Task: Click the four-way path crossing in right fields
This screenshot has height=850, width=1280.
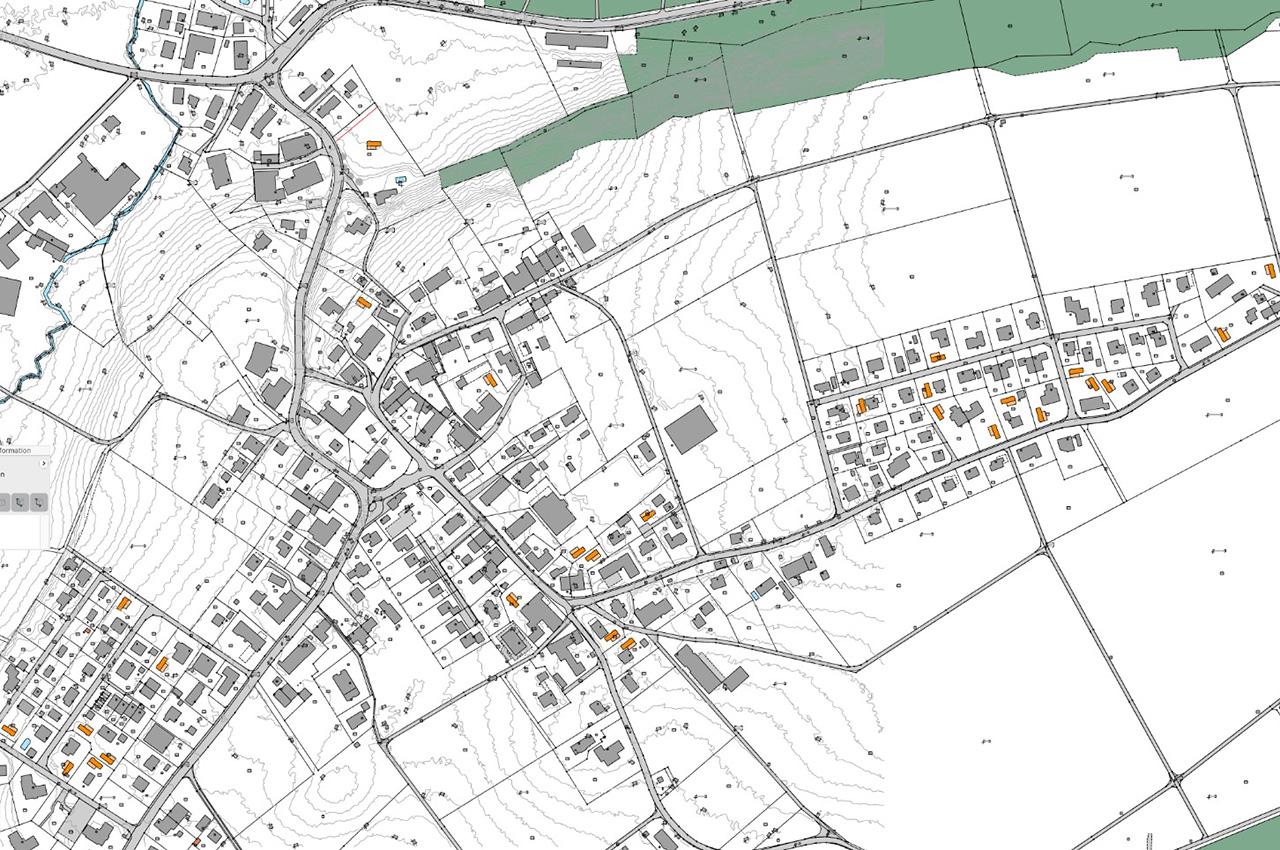Action: tap(1043, 546)
